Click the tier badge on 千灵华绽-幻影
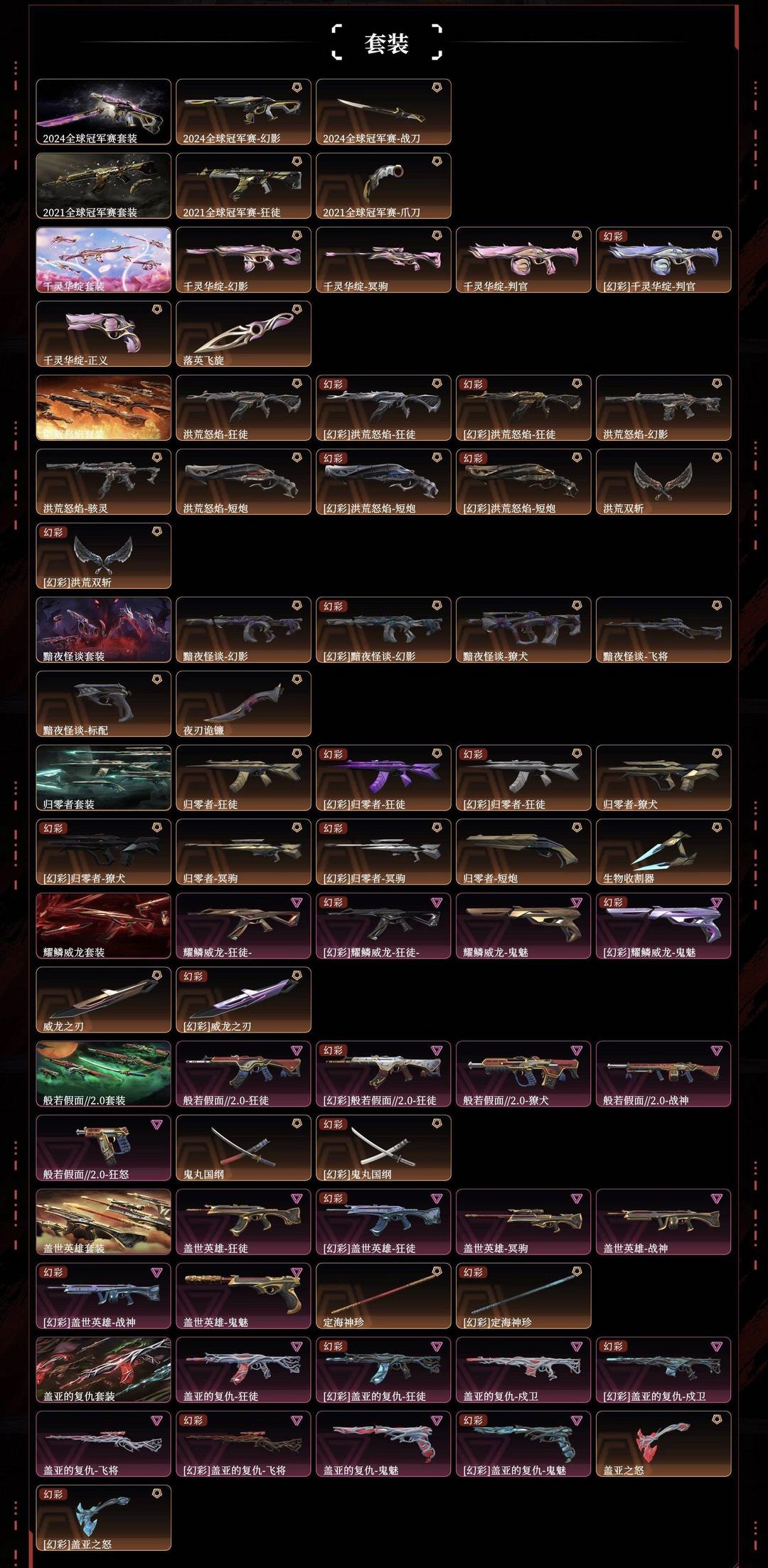The width and height of the screenshot is (768, 1568). 297,235
